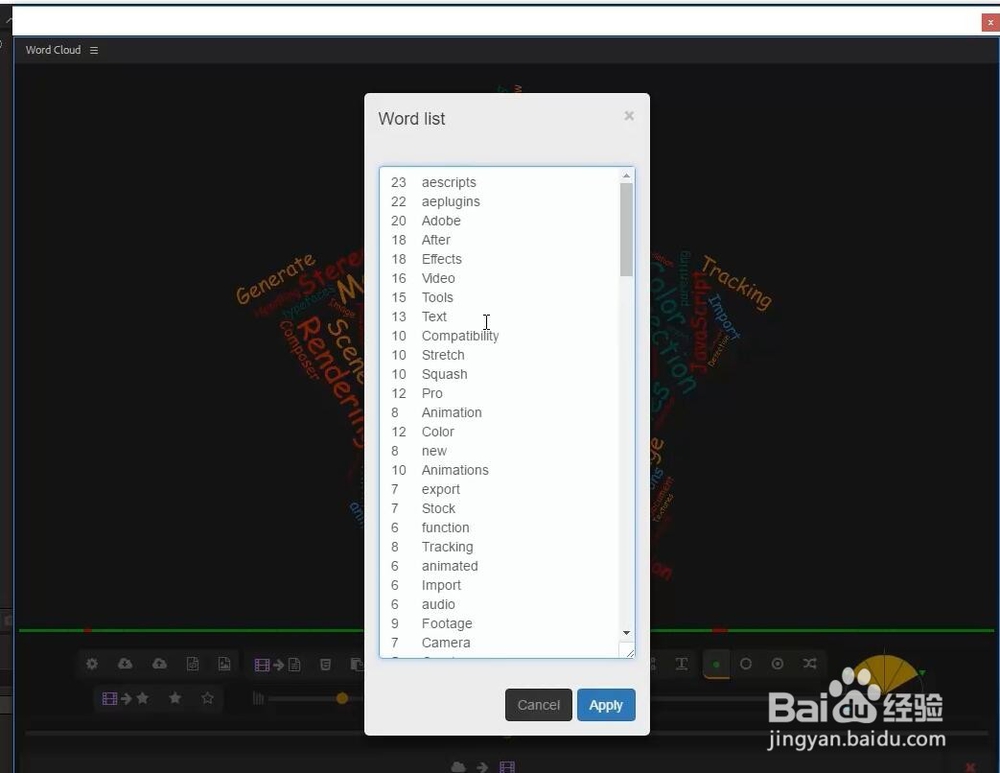Click the image file export icon

pyautogui.click(x=224, y=664)
